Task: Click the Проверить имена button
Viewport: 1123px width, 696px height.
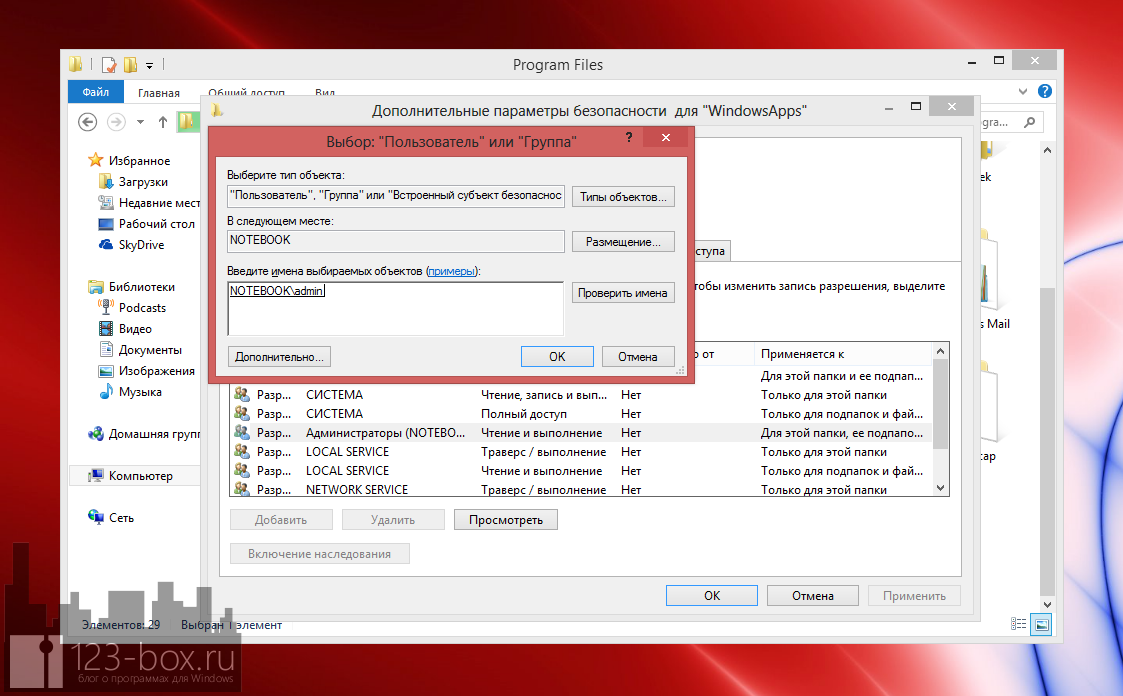Action: tap(623, 293)
